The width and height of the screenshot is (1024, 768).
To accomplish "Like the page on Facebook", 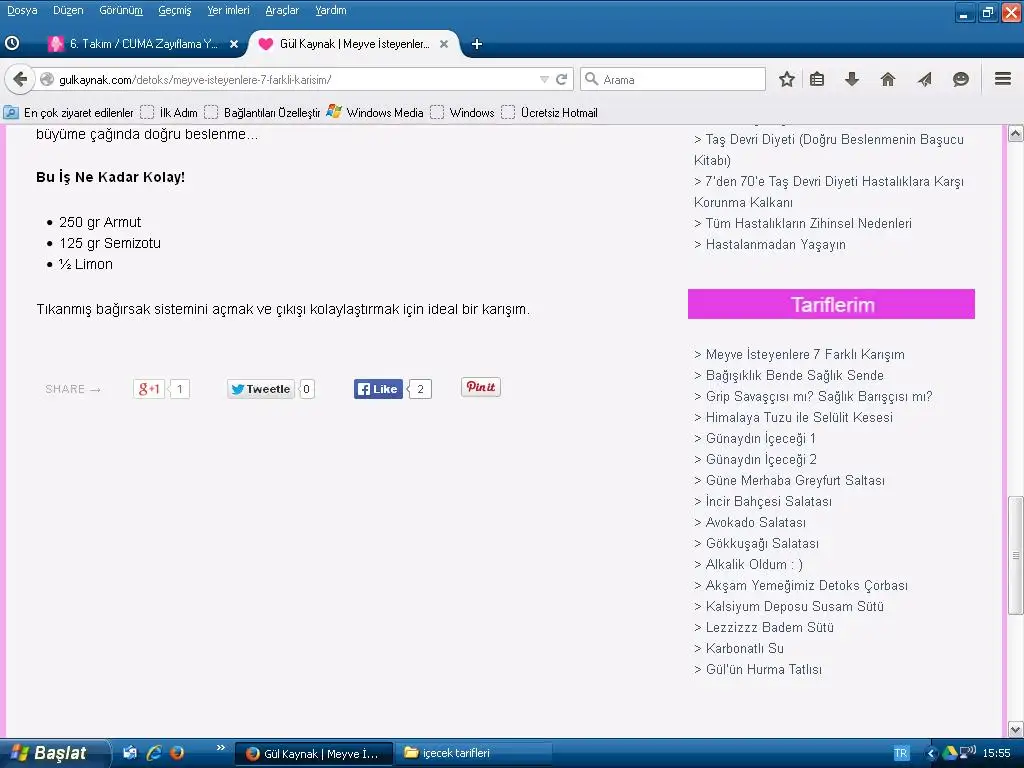I will [378, 389].
